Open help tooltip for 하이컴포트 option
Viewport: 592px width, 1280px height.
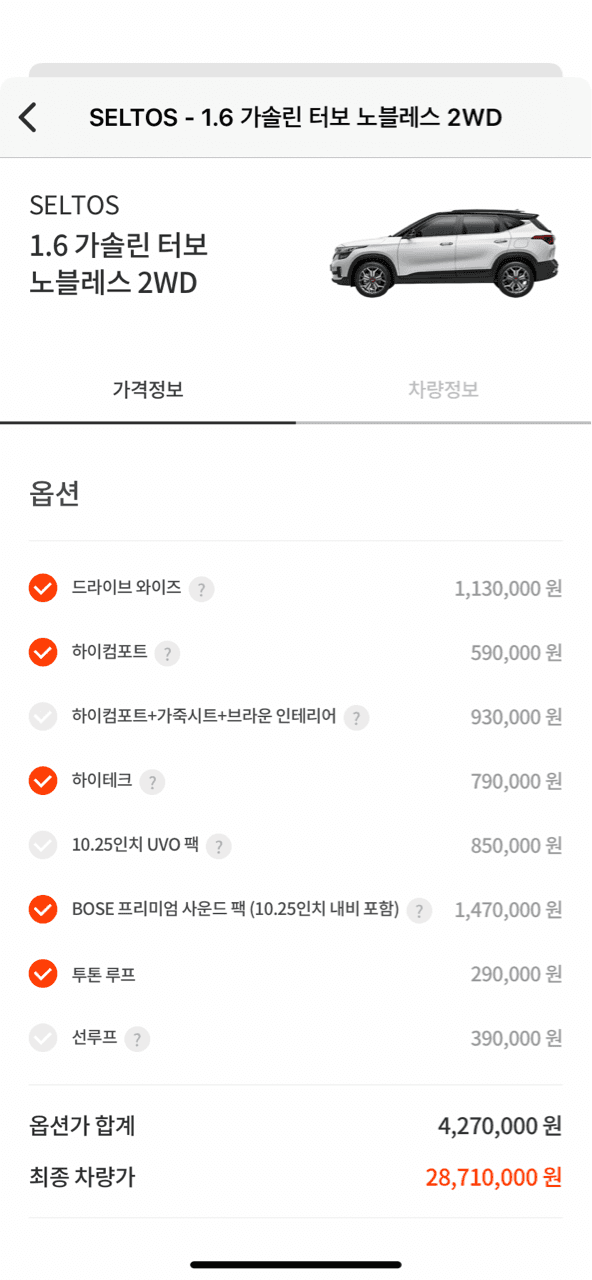tap(168, 654)
